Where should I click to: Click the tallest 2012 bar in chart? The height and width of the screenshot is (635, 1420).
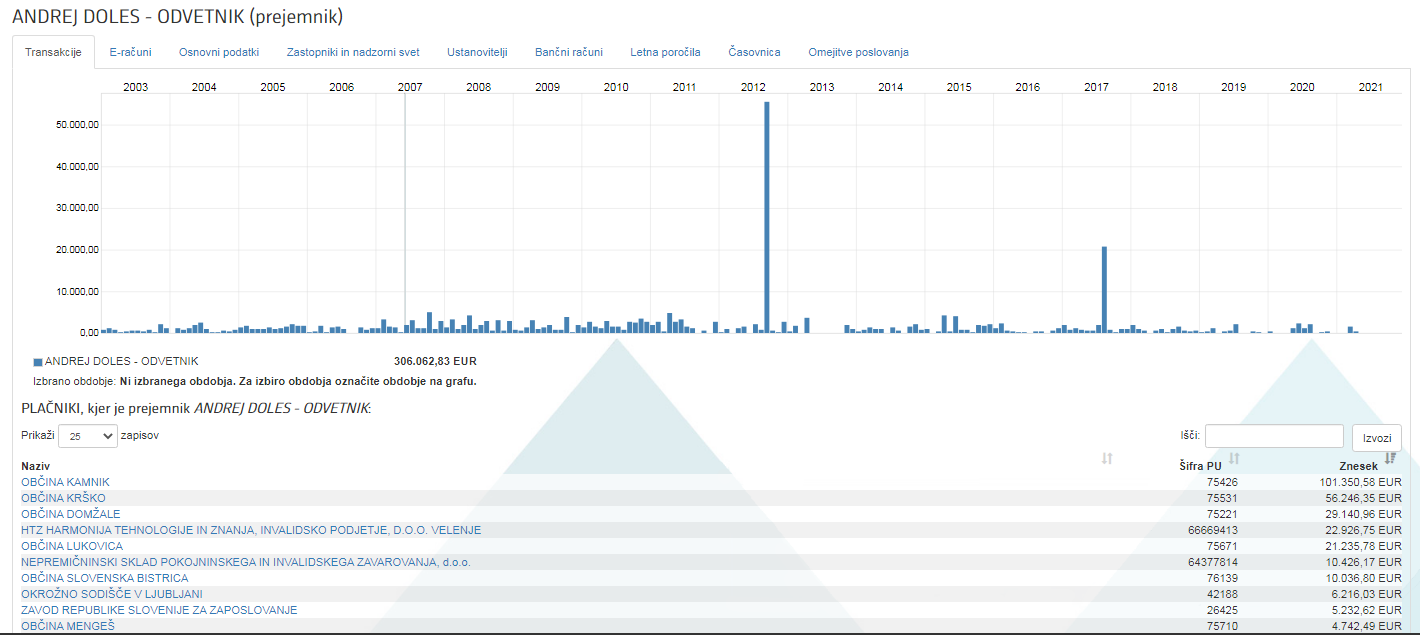point(767,215)
